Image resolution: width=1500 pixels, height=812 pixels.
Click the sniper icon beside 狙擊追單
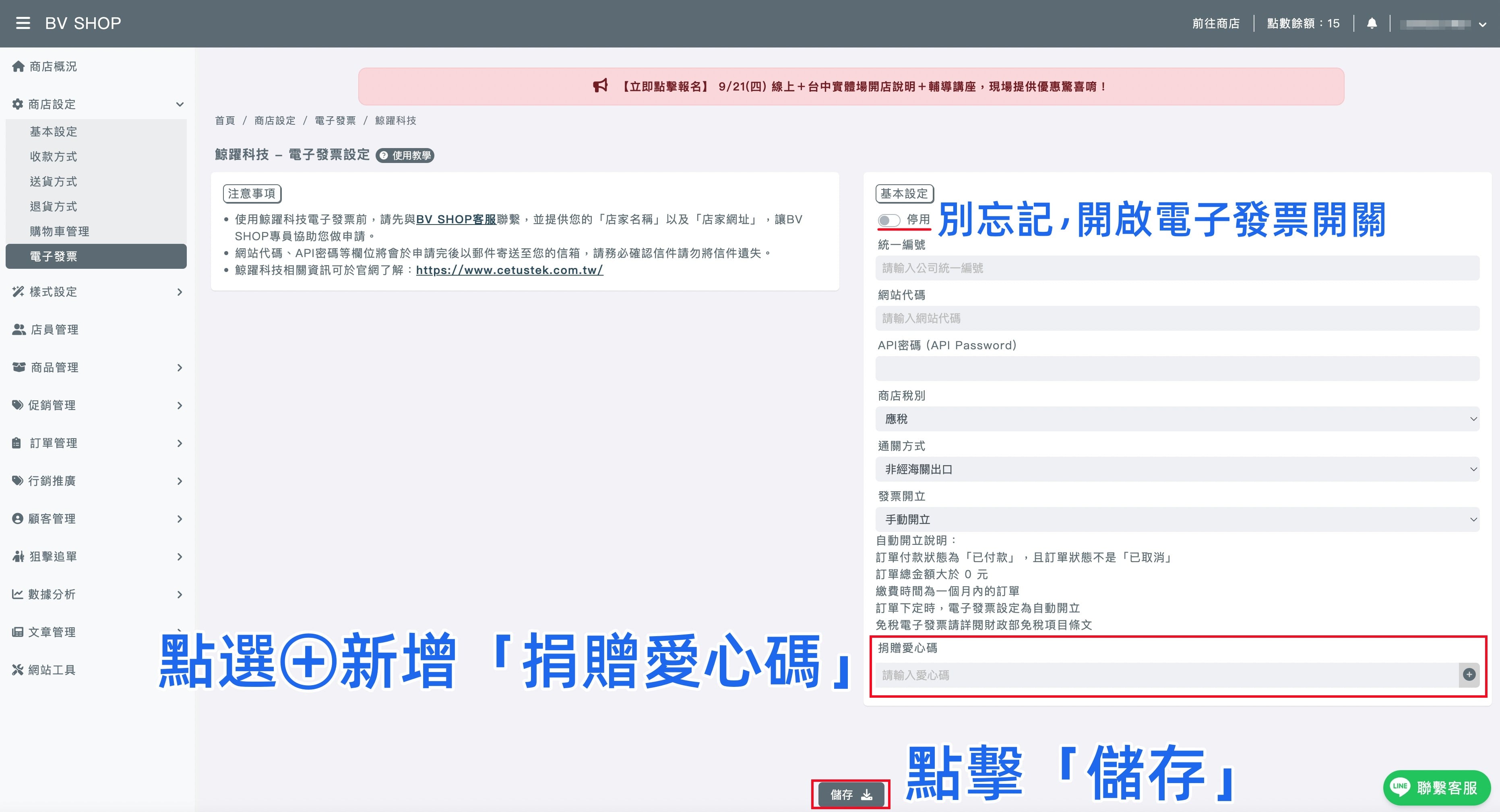(x=18, y=556)
